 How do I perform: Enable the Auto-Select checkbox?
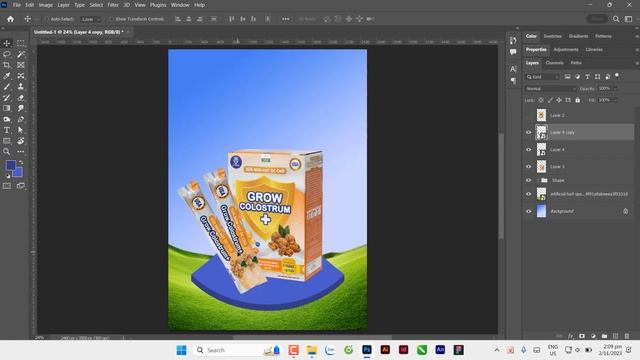47,19
